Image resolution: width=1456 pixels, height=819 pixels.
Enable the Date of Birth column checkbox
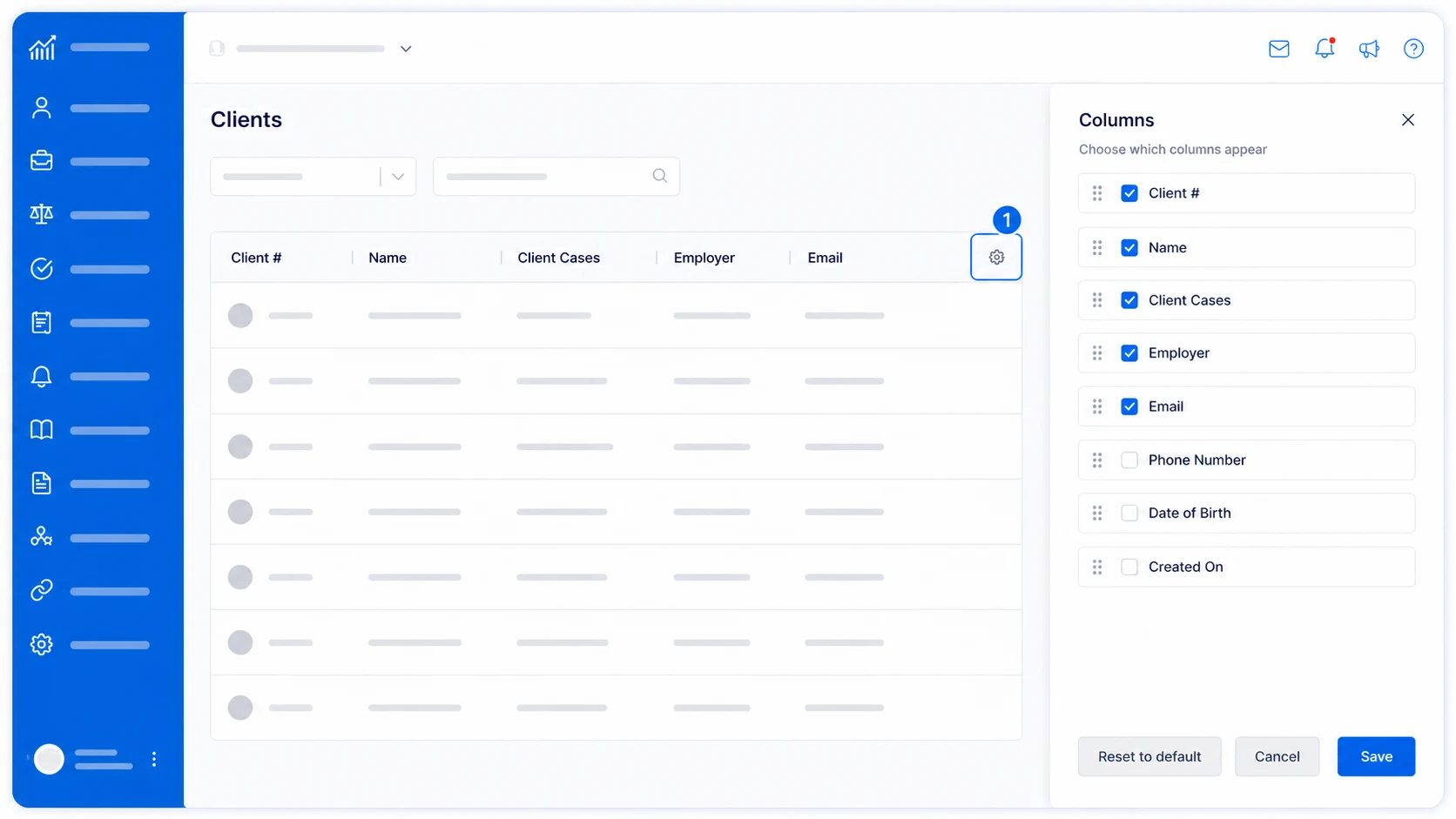[1129, 514]
